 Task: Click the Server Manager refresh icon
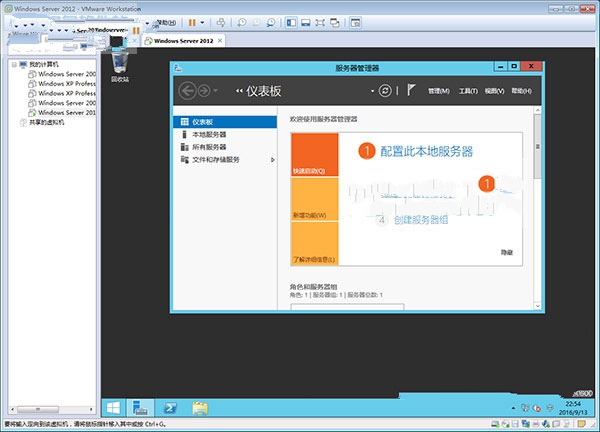(x=385, y=91)
